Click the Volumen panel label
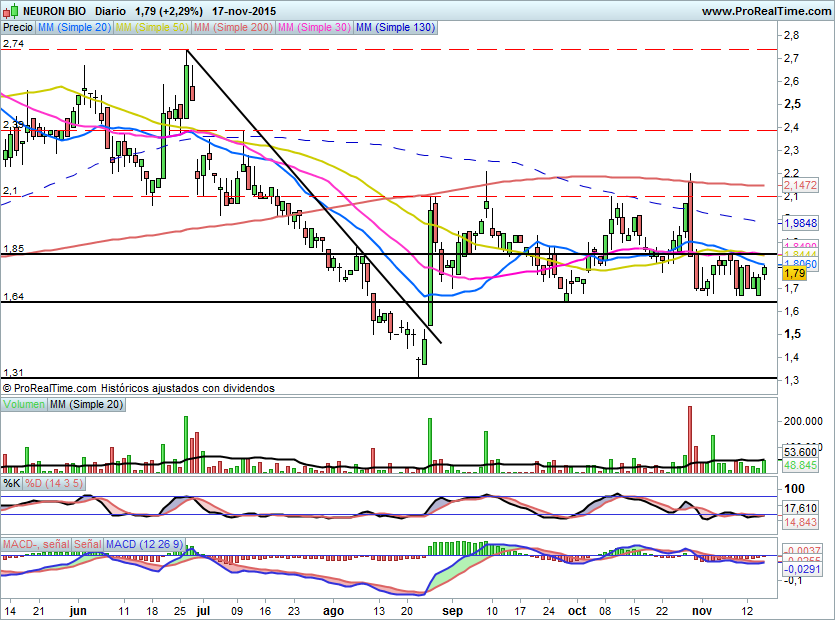 (24, 404)
